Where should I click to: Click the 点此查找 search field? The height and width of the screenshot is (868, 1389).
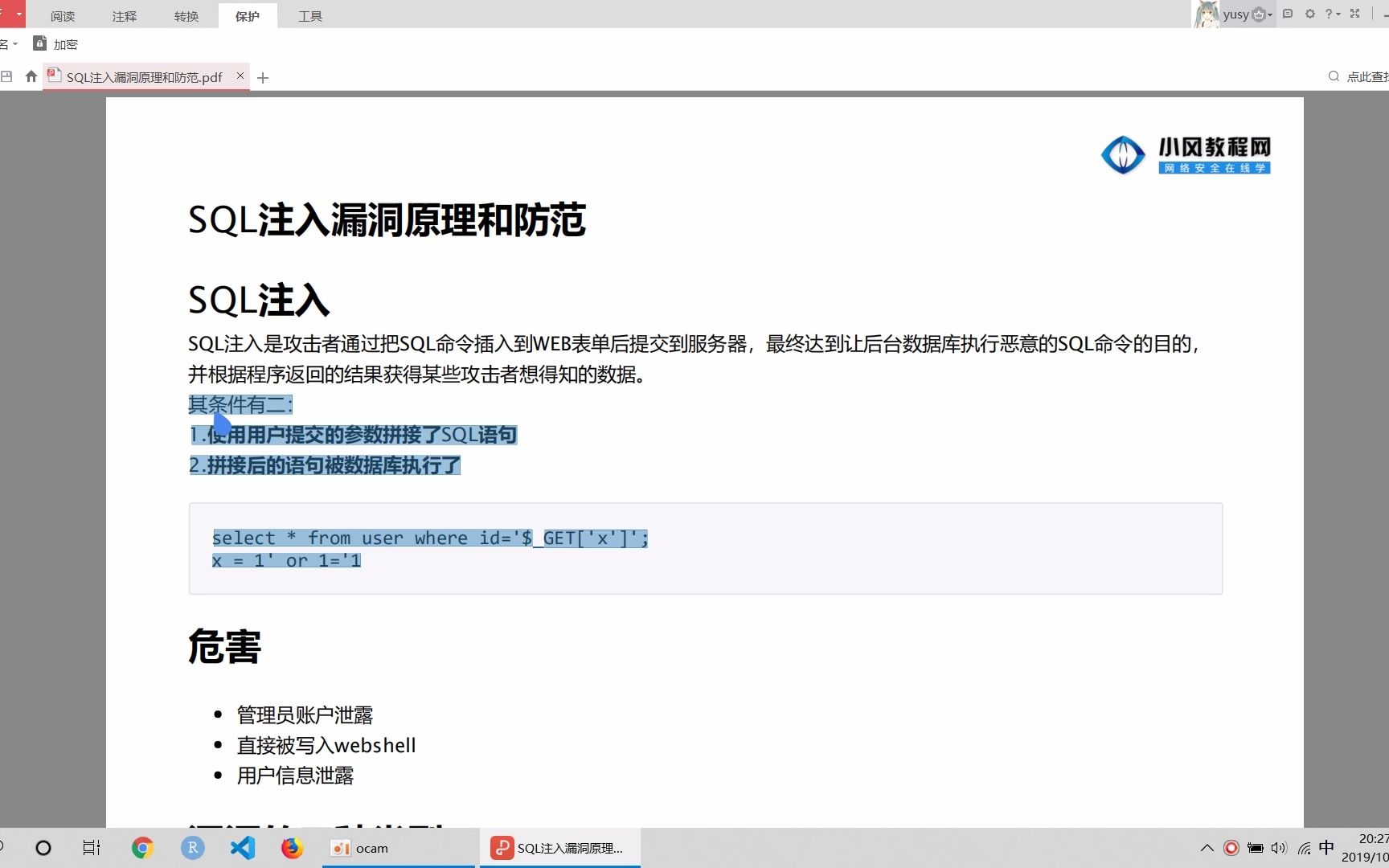(x=1367, y=77)
